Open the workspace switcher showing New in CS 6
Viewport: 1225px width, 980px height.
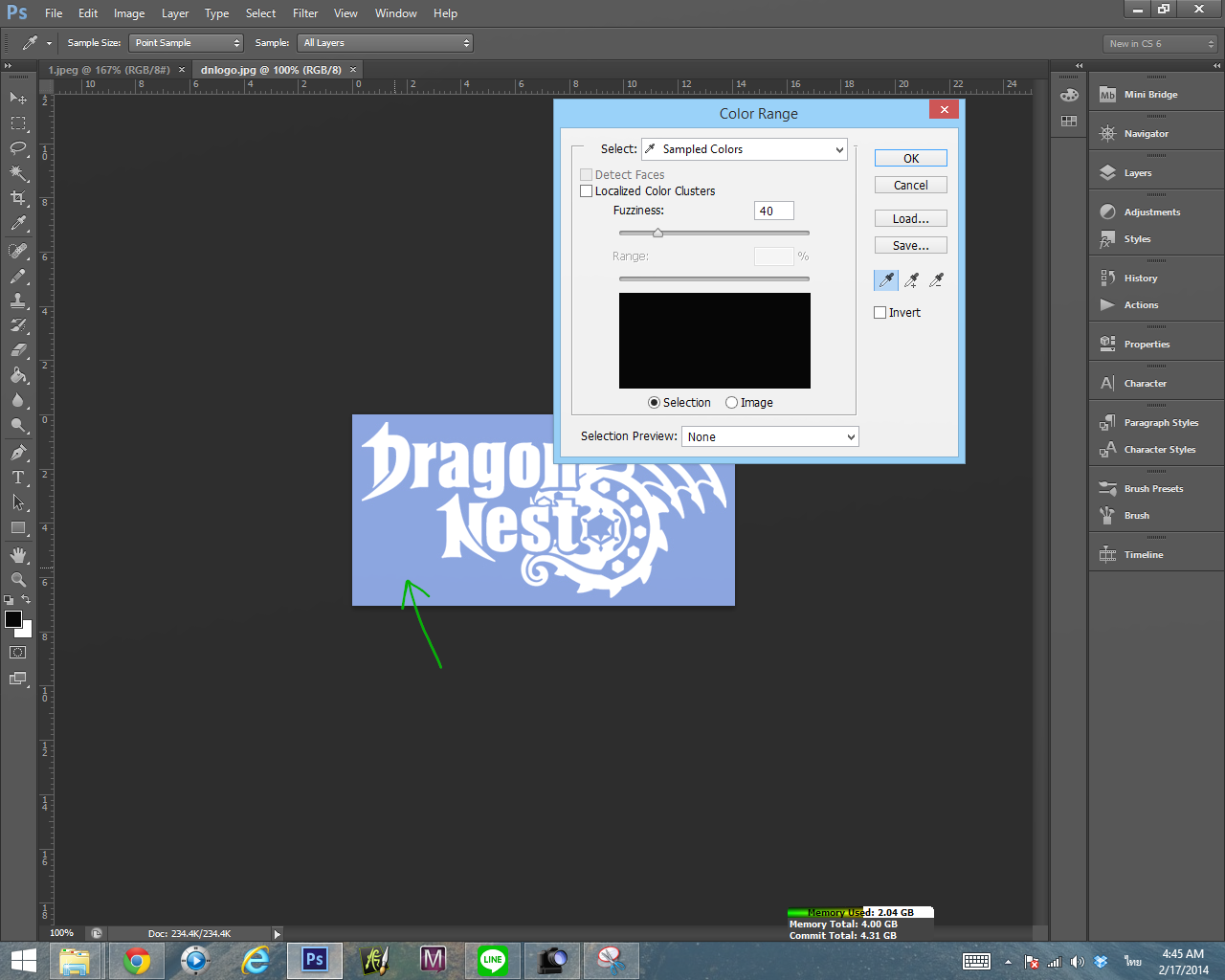click(x=1161, y=44)
